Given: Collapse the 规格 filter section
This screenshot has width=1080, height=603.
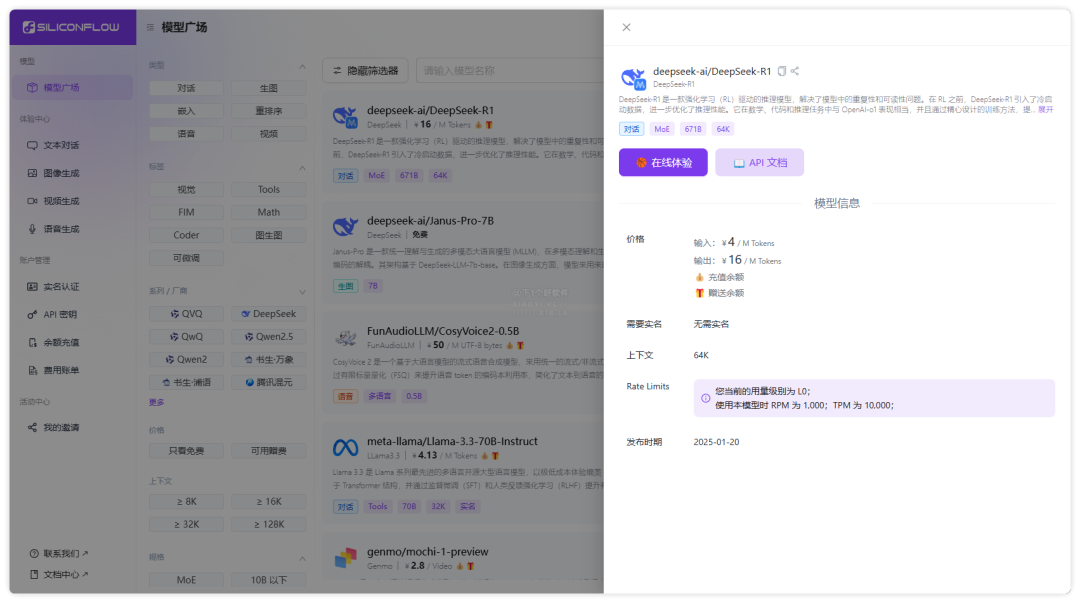Looking at the screenshot, I should coord(302,558).
